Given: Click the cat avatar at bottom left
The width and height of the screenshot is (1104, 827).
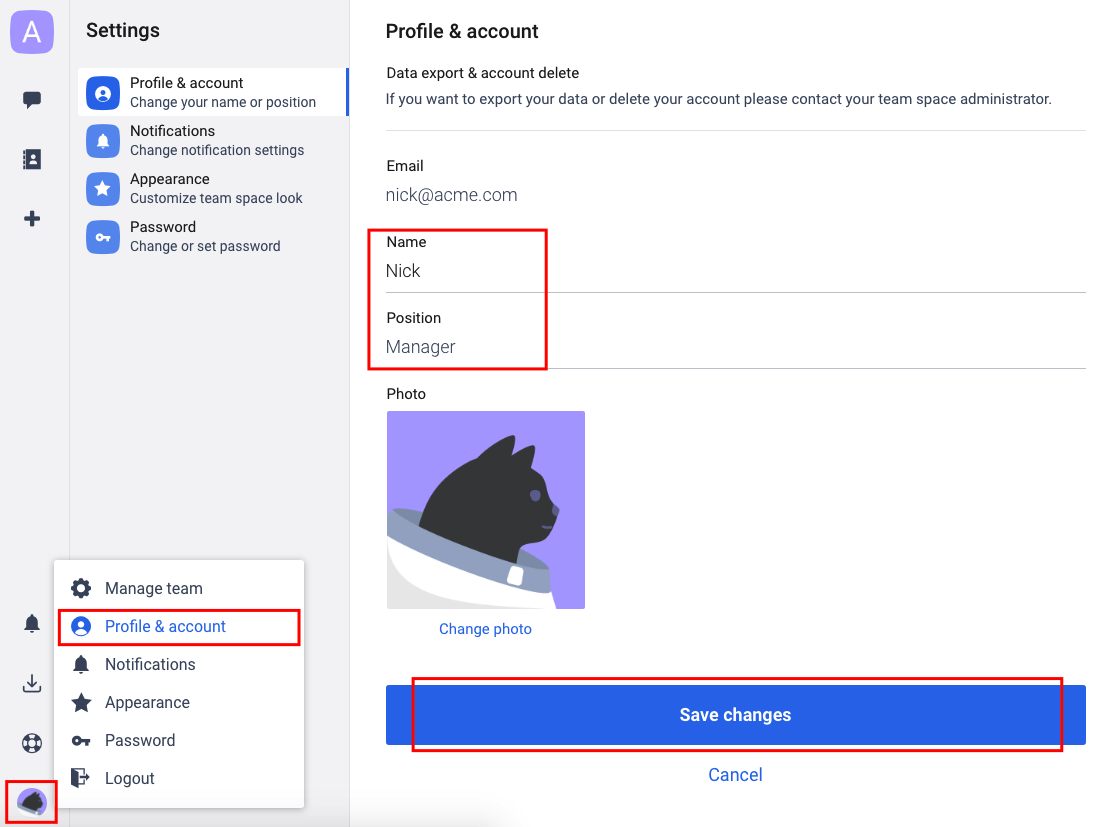Looking at the screenshot, I should point(32,802).
